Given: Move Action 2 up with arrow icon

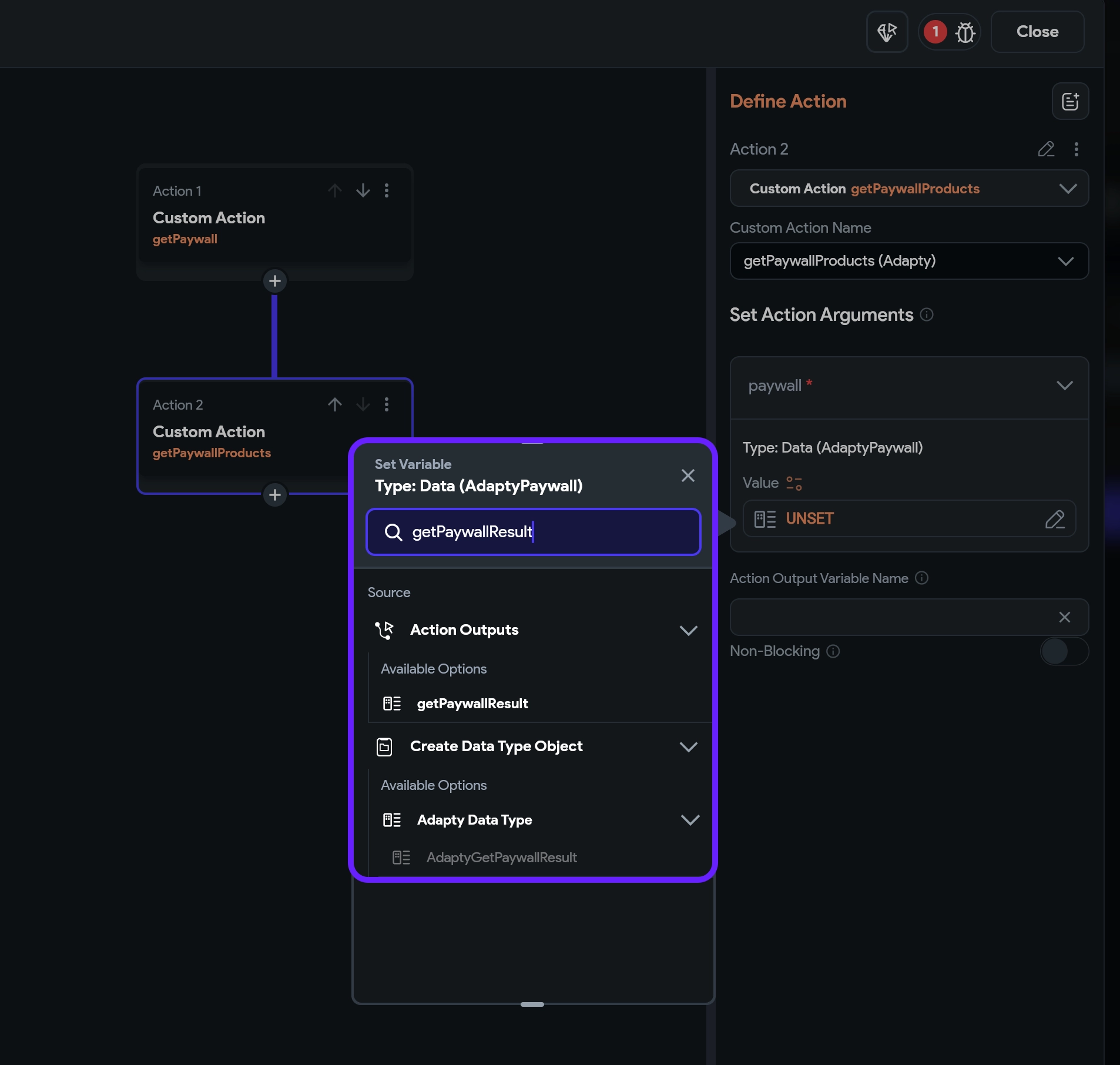Looking at the screenshot, I should pos(335,404).
